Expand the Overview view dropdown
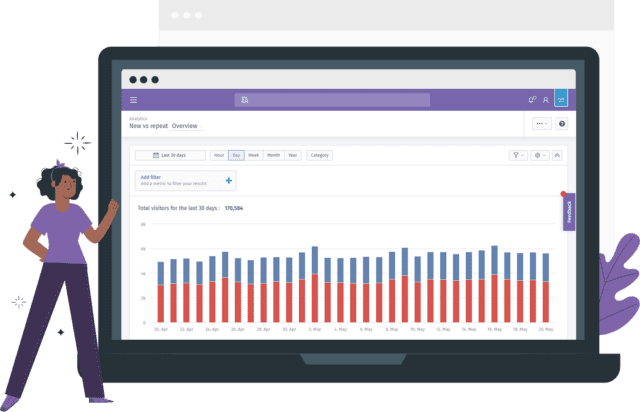 coord(185,127)
